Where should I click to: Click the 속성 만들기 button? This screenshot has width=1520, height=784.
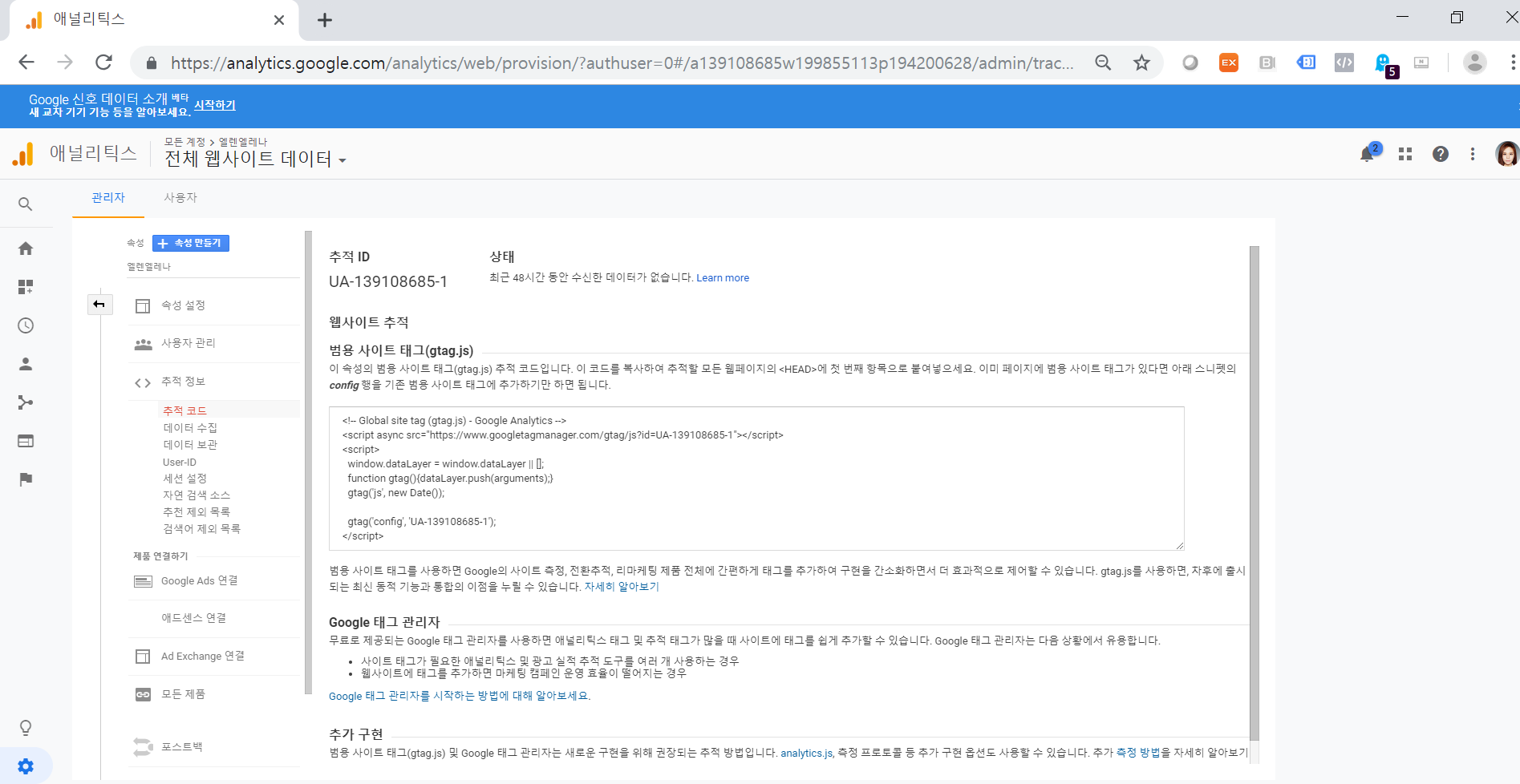(x=191, y=243)
